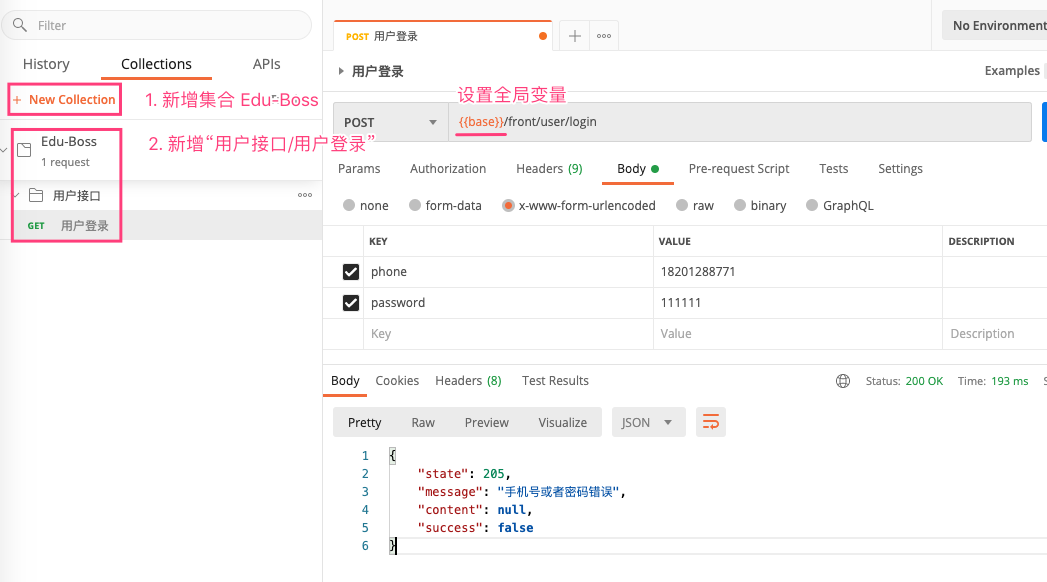Click the "state": 205 response line
Screen dimensions: 1047x582
(x=464, y=474)
